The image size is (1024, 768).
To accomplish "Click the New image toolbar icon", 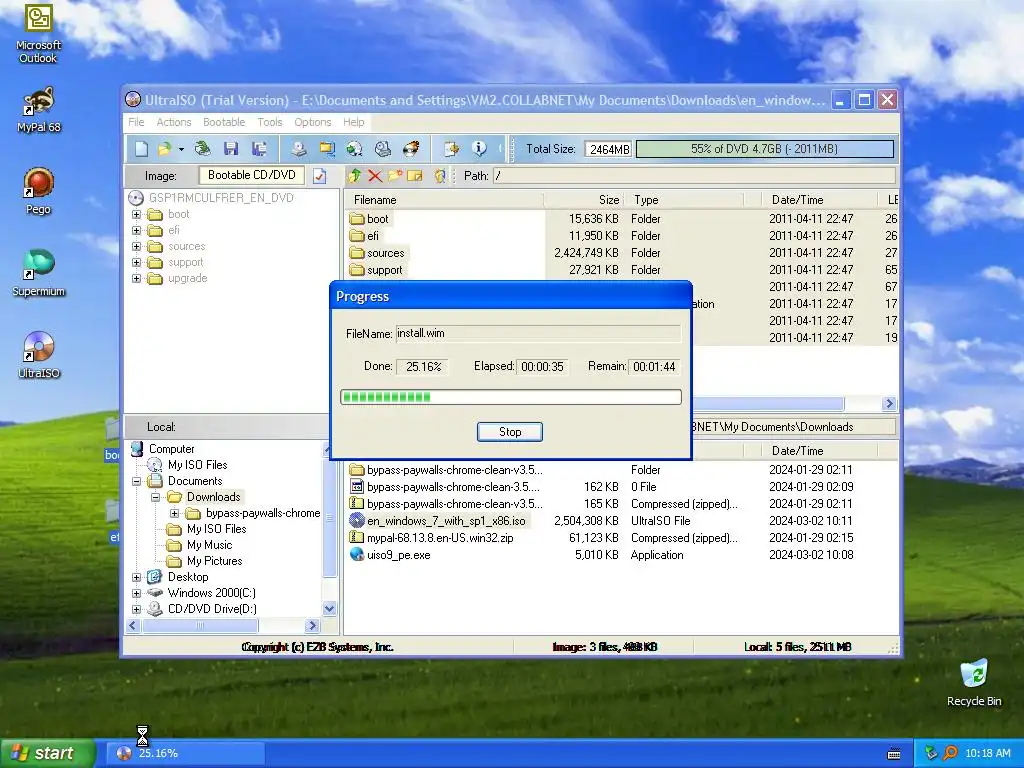I will tap(141, 149).
